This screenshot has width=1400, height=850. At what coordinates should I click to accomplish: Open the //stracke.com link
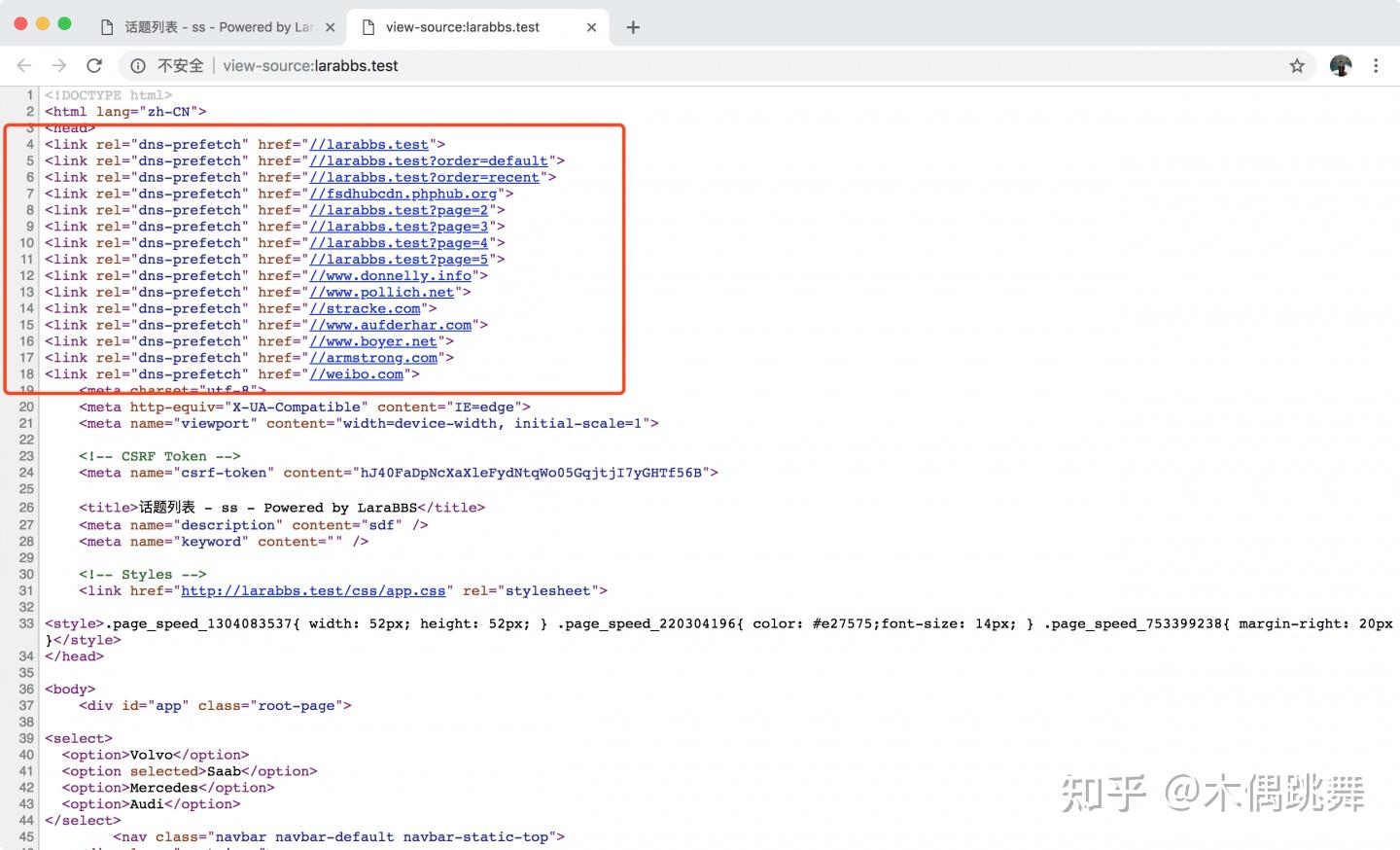(x=366, y=308)
